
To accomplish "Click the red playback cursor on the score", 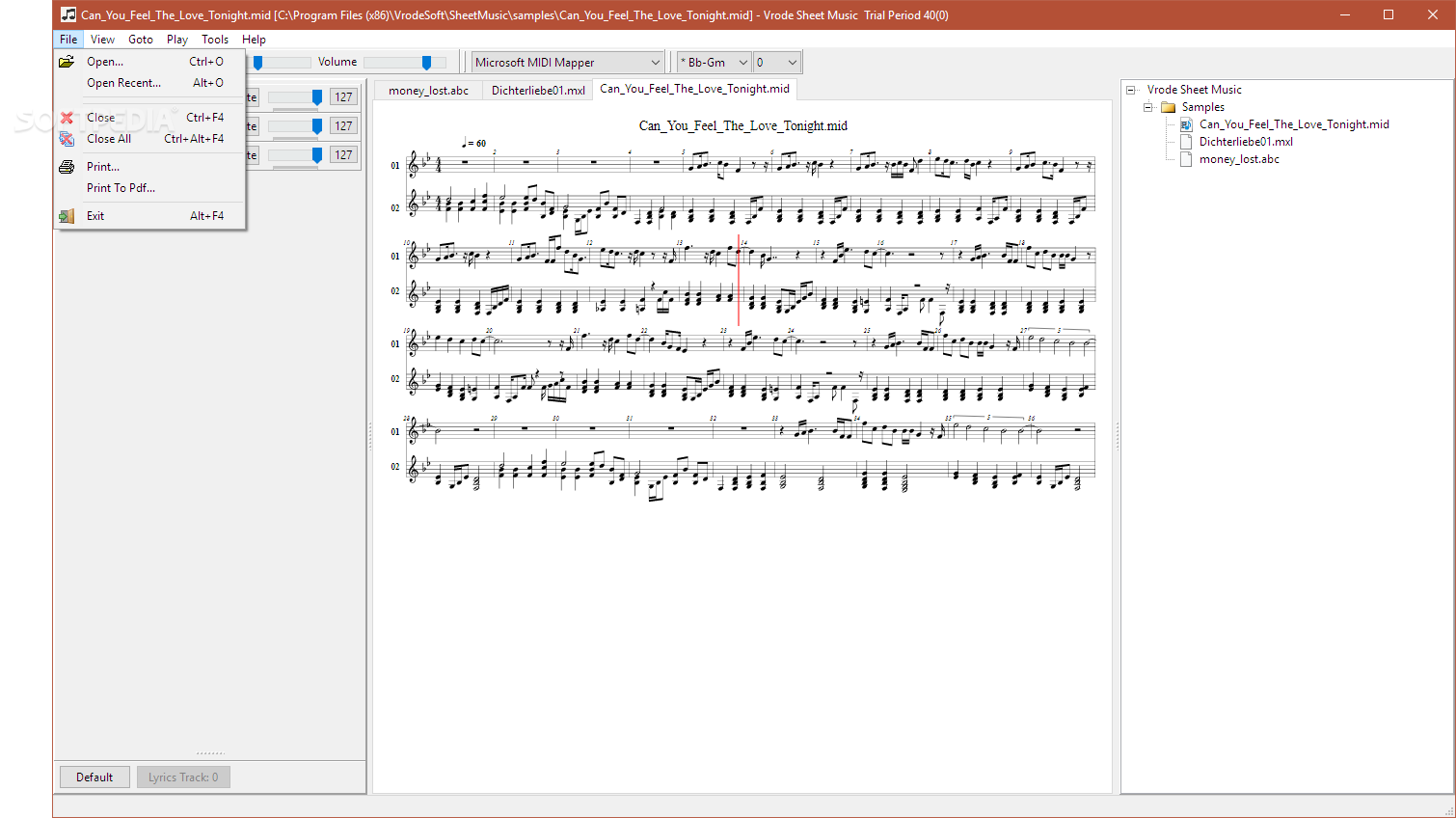I will pyautogui.click(x=739, y=280).
